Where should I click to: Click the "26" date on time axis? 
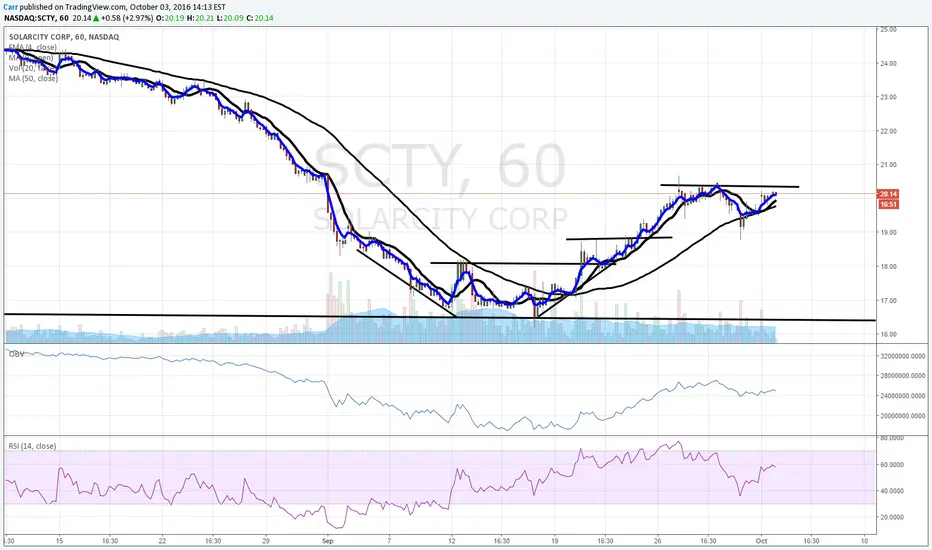(657, 541)
